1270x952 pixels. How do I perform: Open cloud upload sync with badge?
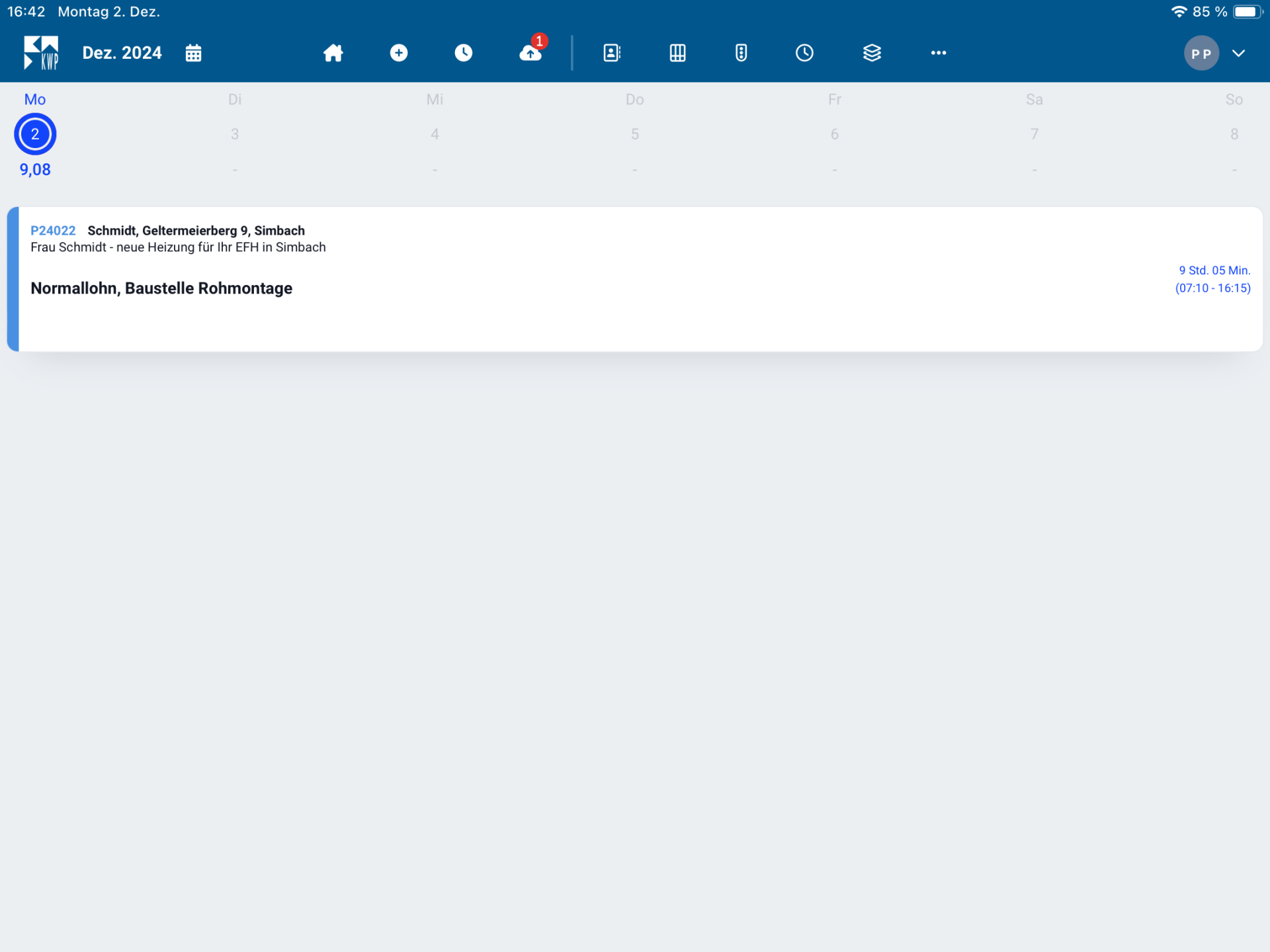click(x=531, y=50)
